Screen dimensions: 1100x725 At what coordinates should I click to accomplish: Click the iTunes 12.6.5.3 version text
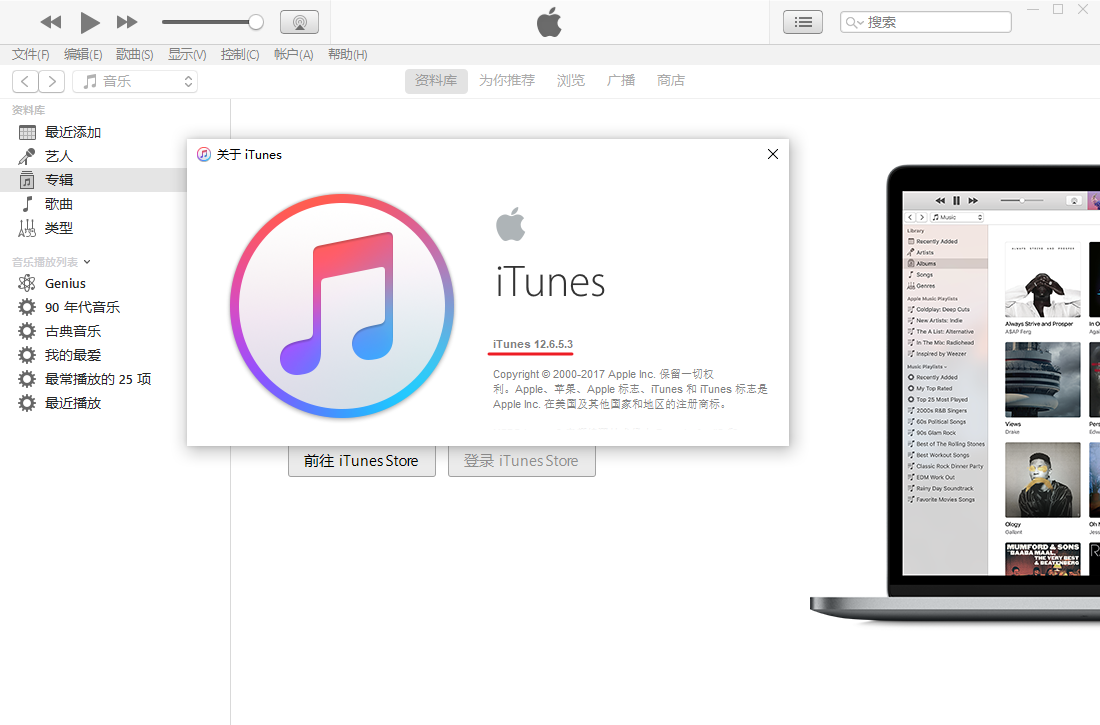click(532, 344)
